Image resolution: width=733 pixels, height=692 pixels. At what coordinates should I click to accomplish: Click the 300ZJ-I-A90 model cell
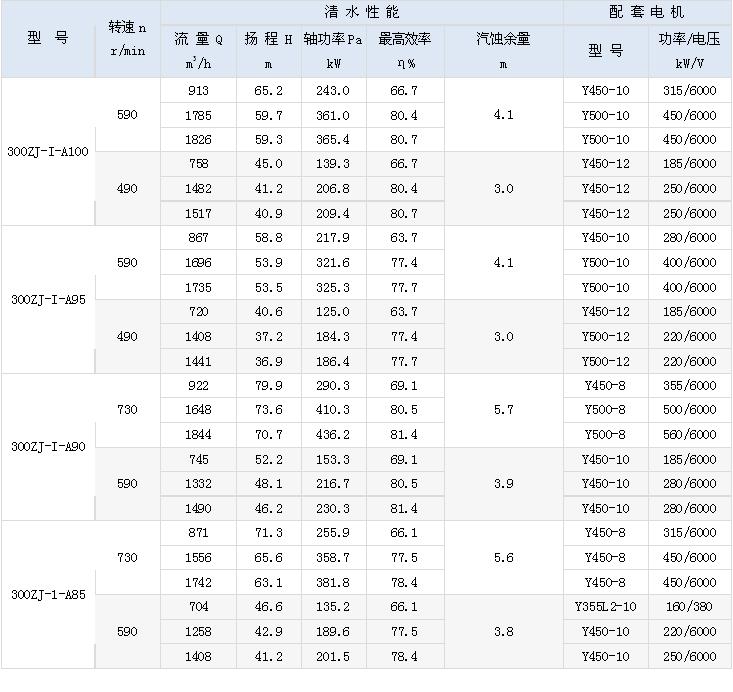pyautogui.click(x=48, y=447)
